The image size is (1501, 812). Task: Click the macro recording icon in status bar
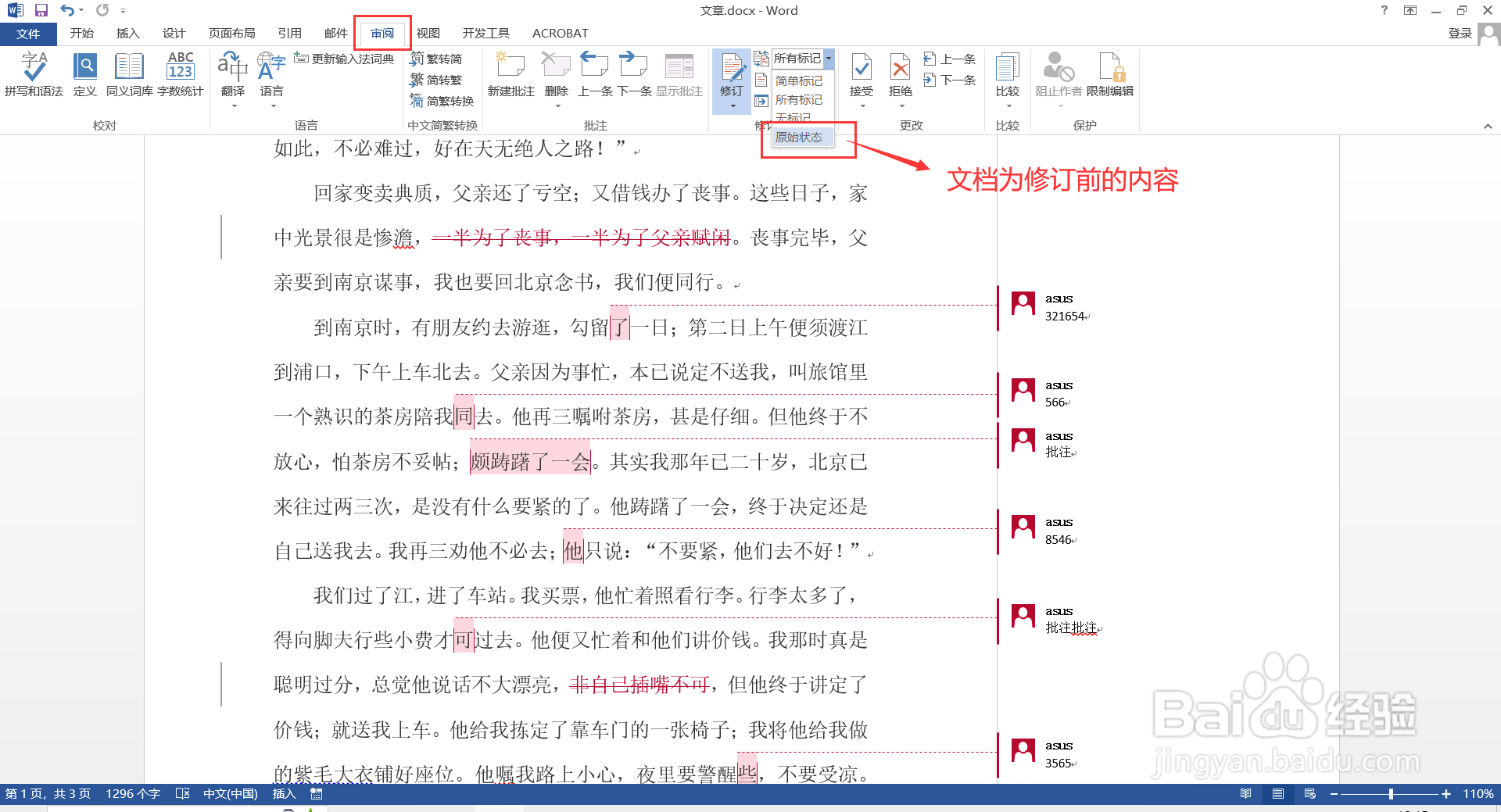pyautogui.click(x=316, y=794)
